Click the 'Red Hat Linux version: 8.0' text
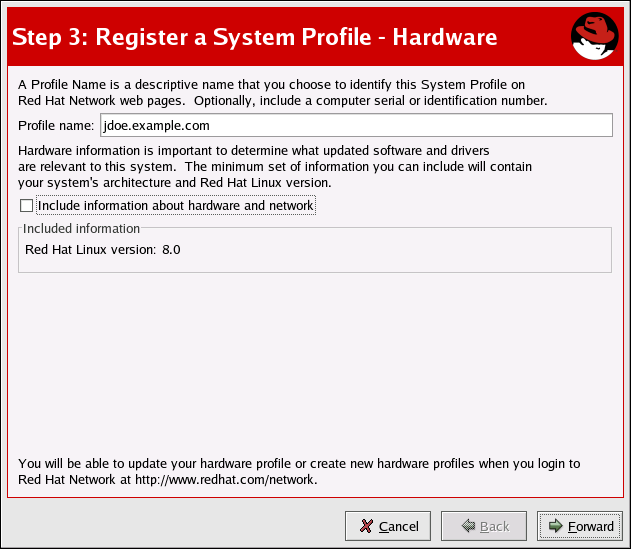Screen dimensions: 631x549 click(x=103, y=250)
